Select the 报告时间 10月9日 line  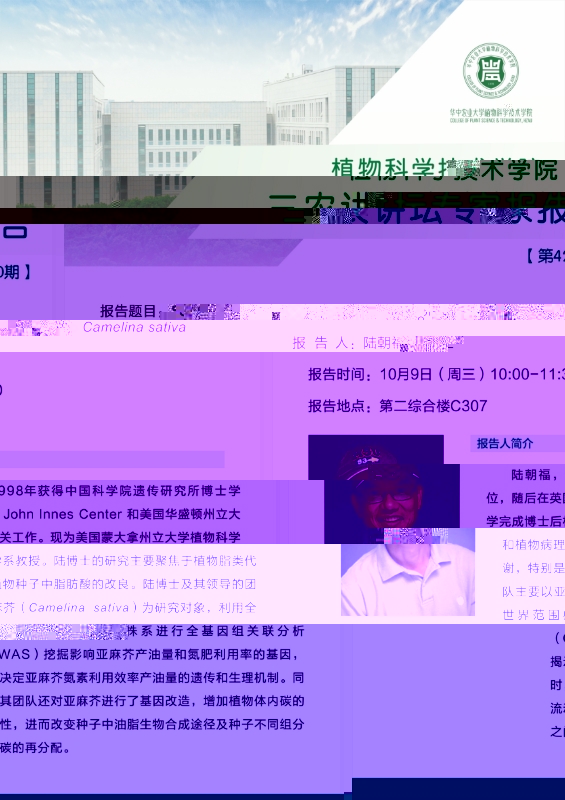(x=436, y=374)
